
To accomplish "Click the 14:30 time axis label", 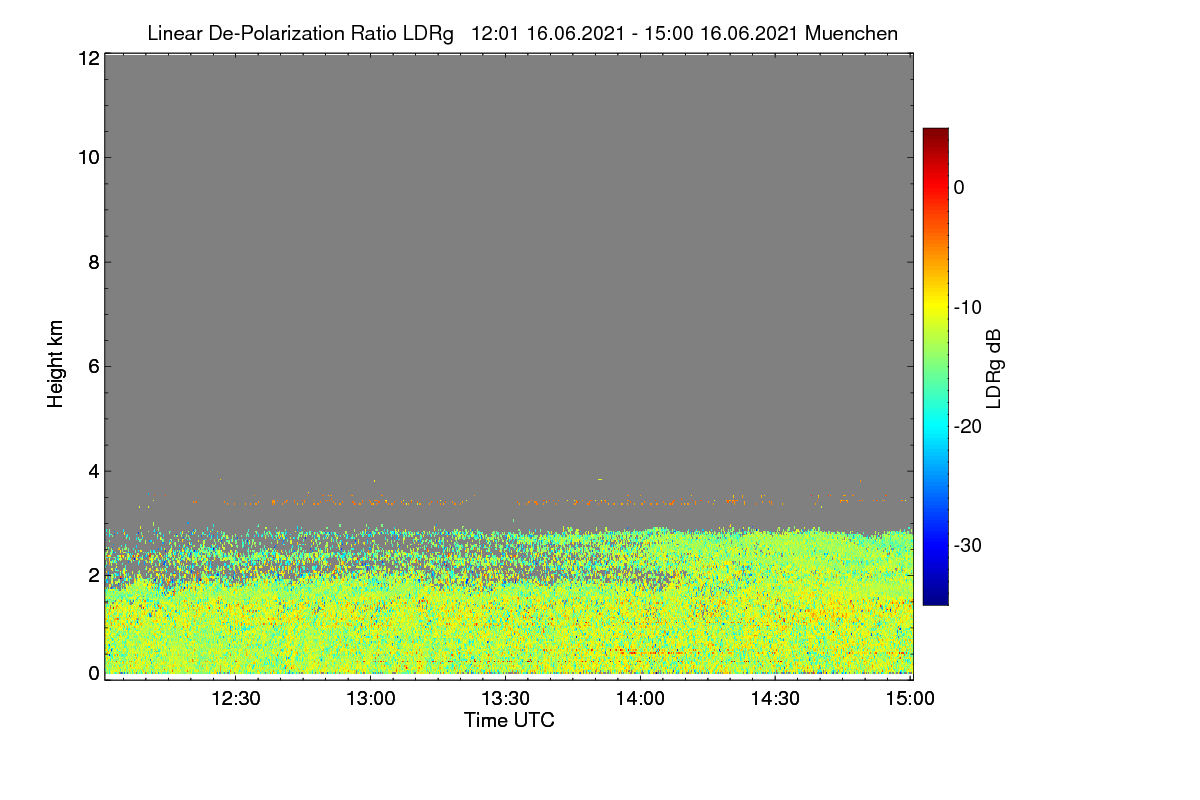I will pyautogui.click(x=776, y=699).
